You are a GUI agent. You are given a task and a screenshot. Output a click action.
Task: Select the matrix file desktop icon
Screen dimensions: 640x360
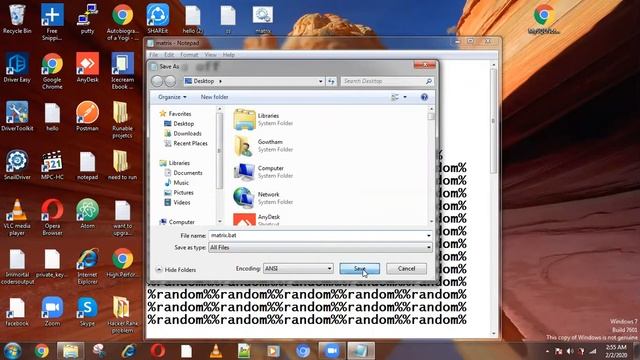262,19
